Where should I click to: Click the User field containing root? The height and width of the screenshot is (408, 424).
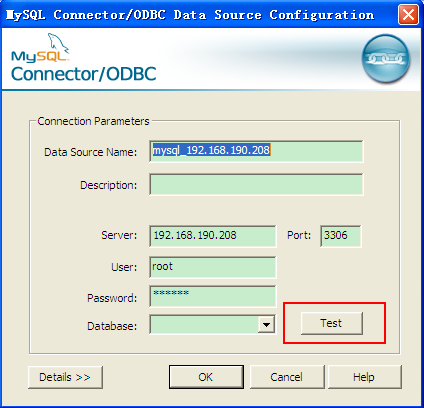(x=213, y=267)
